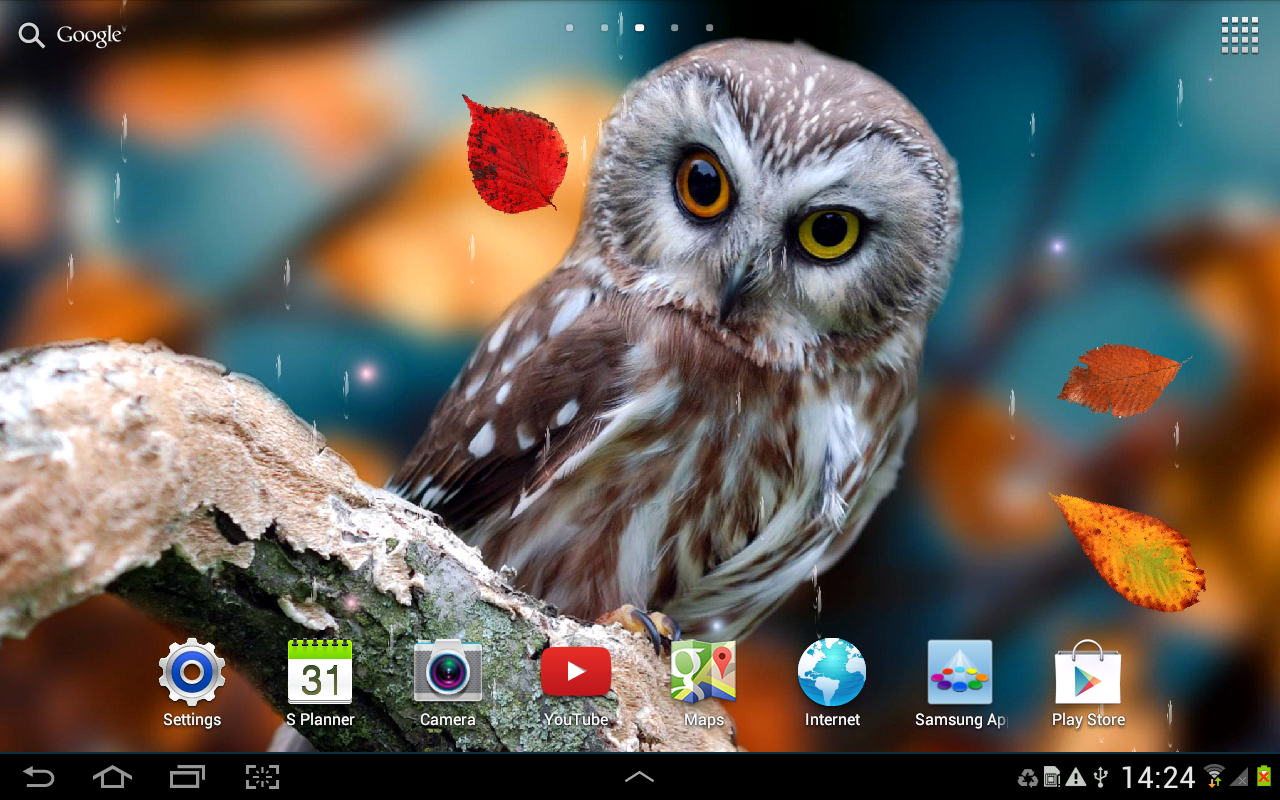This screenshot has width=1280, height=800.
Task: Expand the mini apps tray arrow
Action: click(x=640, y=777)
